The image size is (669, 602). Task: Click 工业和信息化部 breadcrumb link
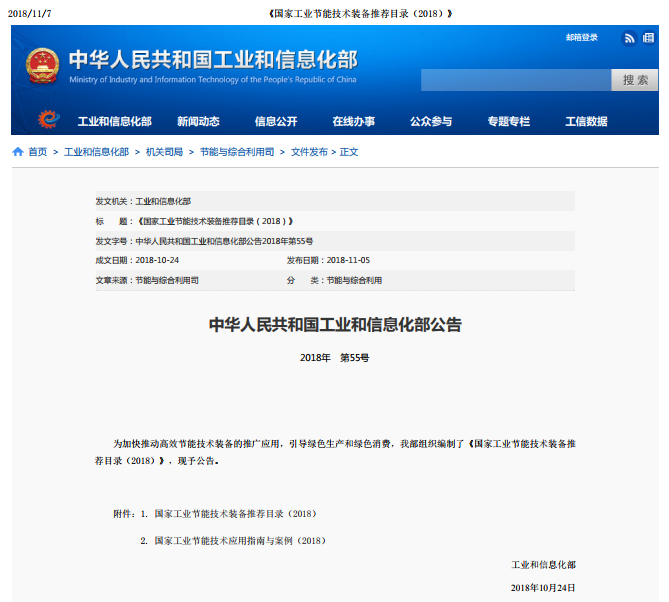click(x=96, y=152)
